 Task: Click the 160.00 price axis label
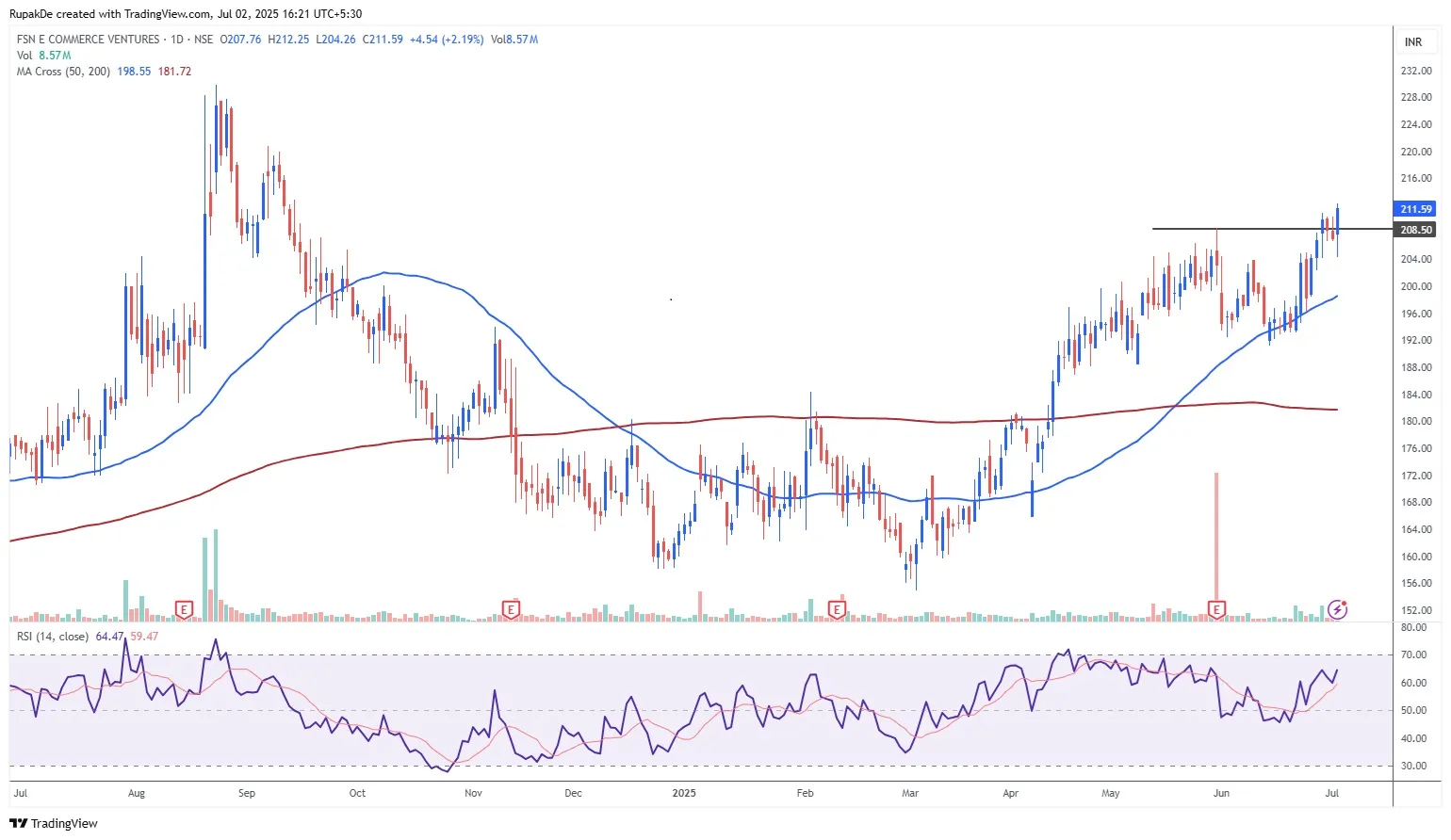(1416, 557)
